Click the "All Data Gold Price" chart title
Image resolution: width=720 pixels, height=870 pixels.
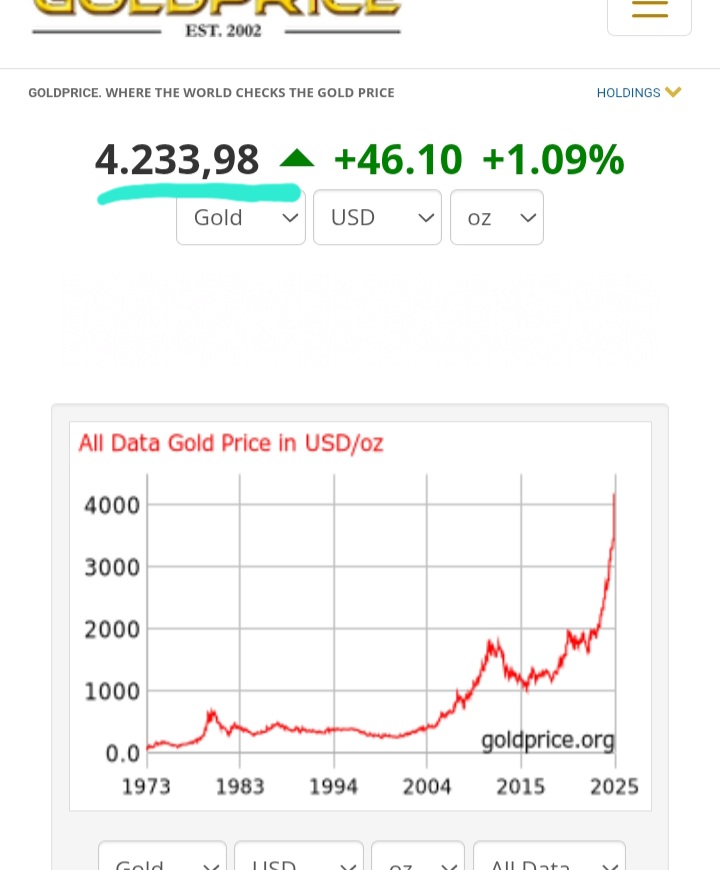coord(231,443)
